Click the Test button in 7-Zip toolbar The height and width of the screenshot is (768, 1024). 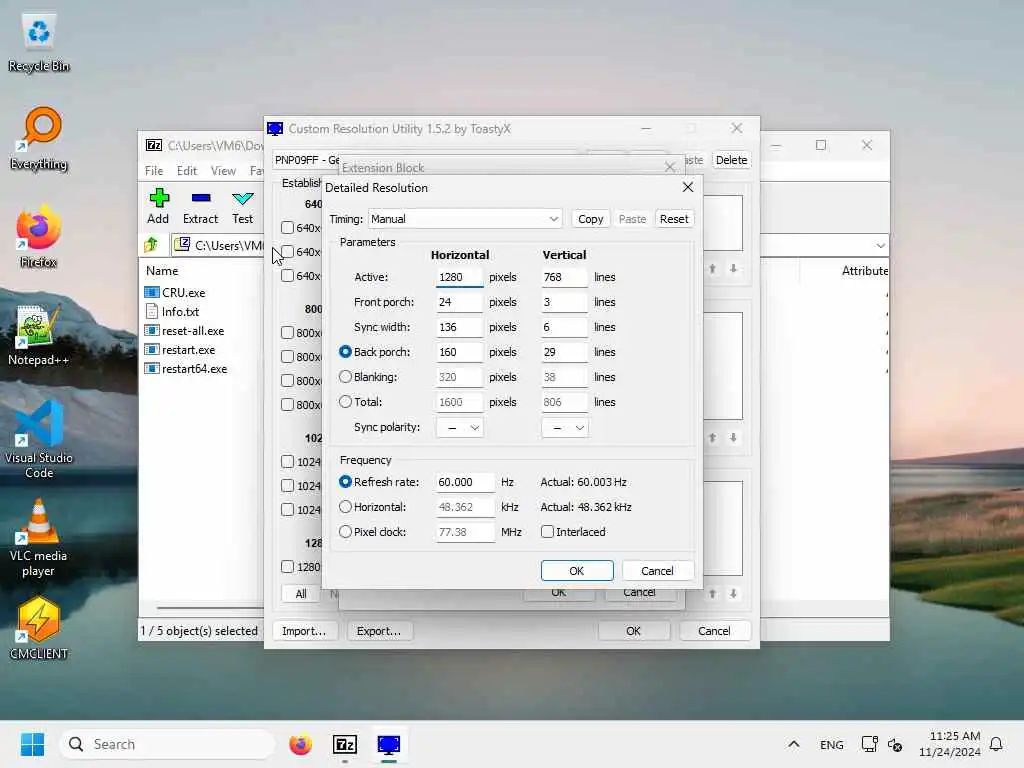point(242,206)
